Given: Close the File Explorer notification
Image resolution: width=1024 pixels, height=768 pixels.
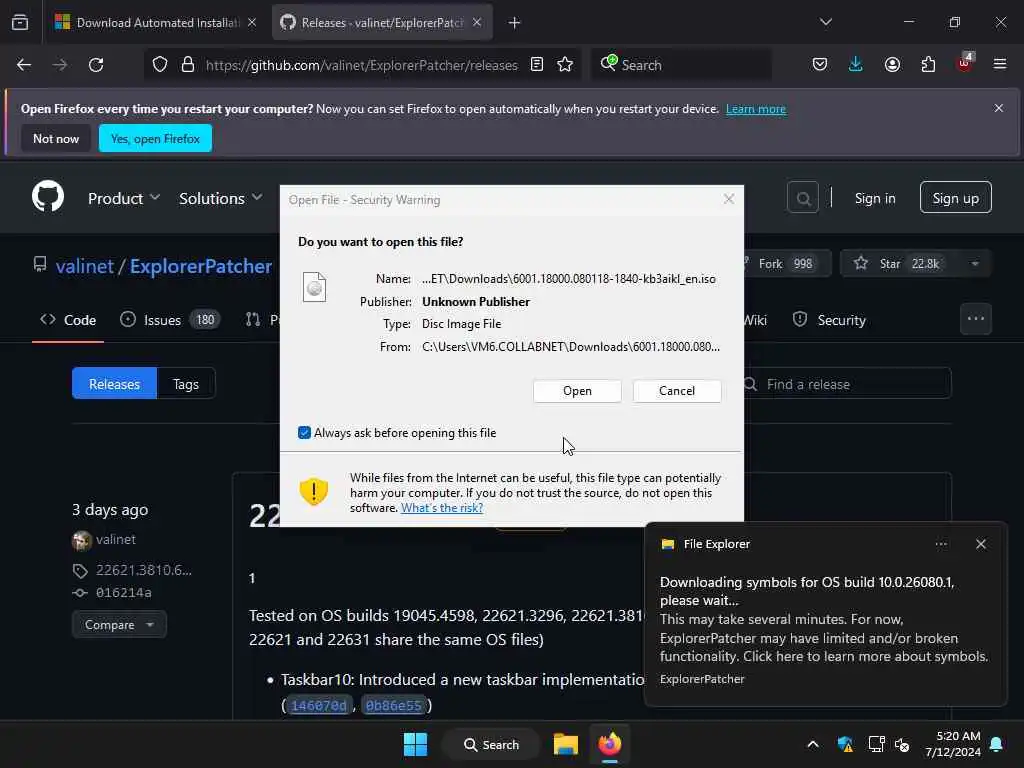Looking at the screenshot, I should pos(981,544).
